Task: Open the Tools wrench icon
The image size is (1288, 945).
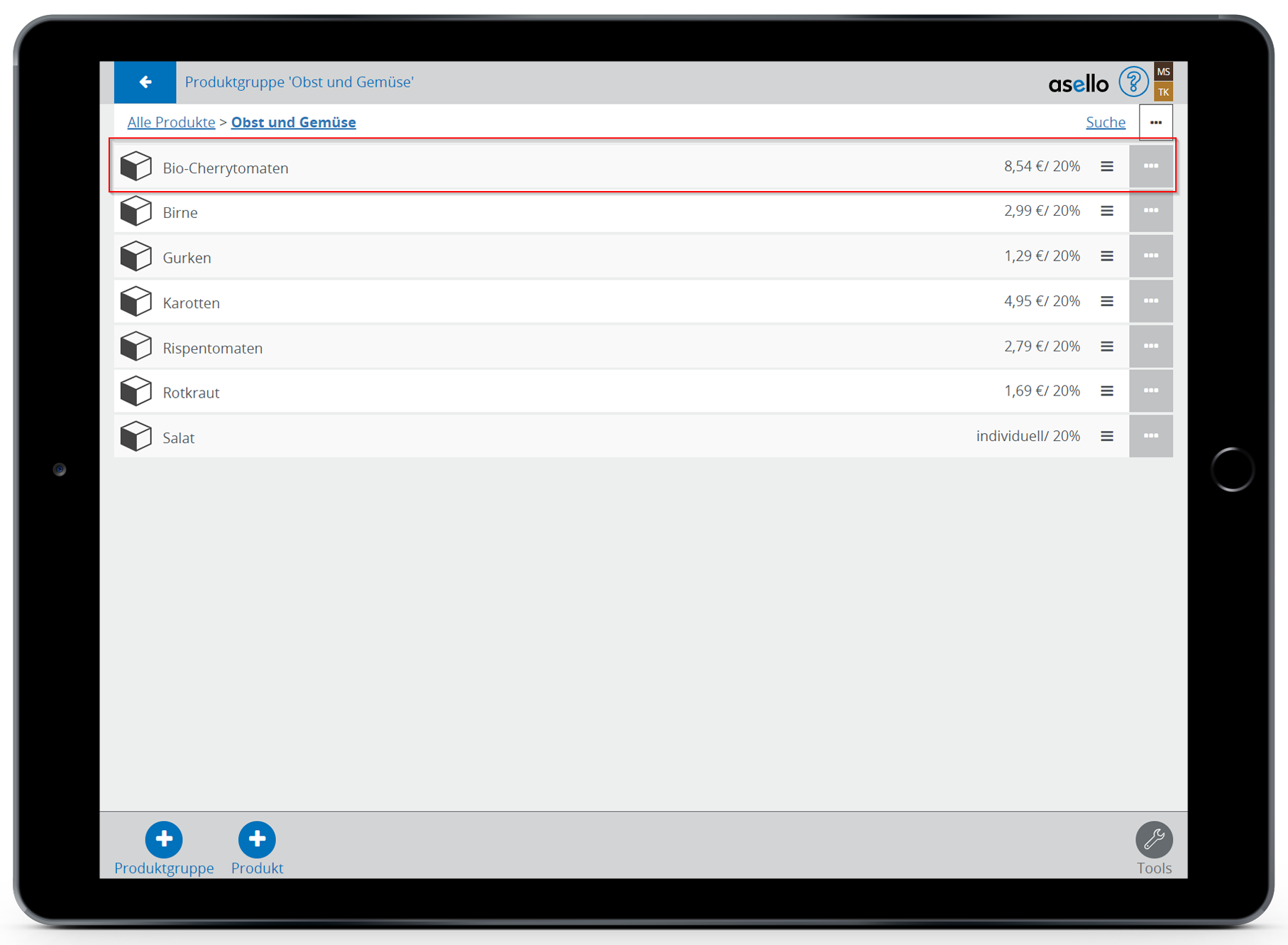Action: point(1153,841)
